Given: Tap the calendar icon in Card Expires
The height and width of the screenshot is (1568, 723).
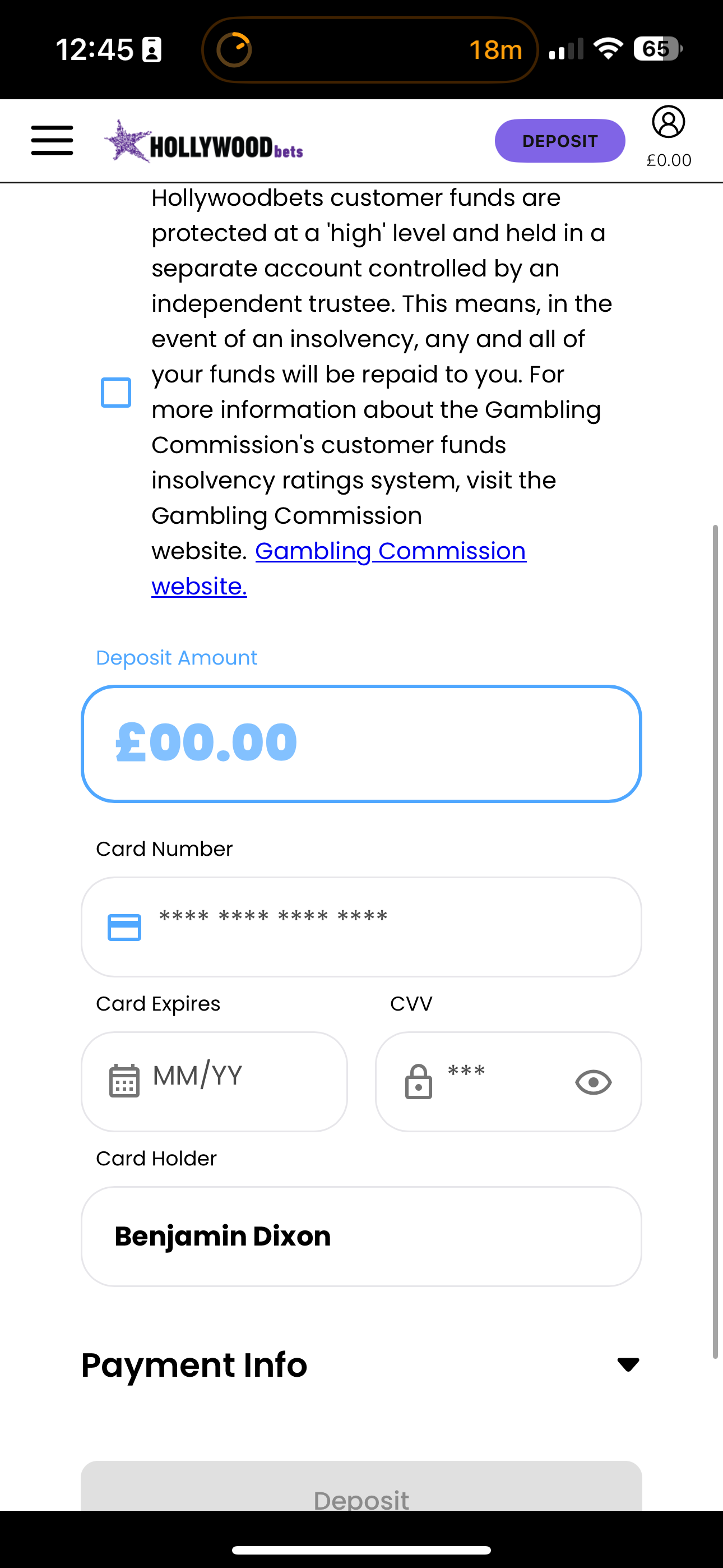Looking at the screenshot, I should pyautogui.click(x=124, y=1081).
